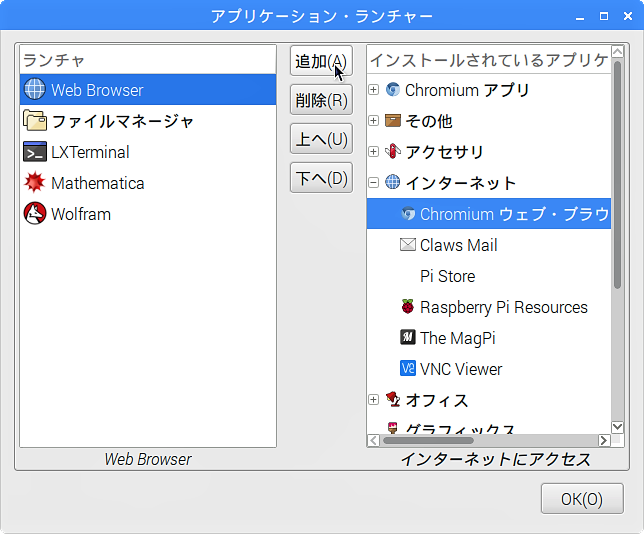Click the インストールされているアプリケーション column header
The height and width of the screenshot is (534, 644).
tap(489, 60)
